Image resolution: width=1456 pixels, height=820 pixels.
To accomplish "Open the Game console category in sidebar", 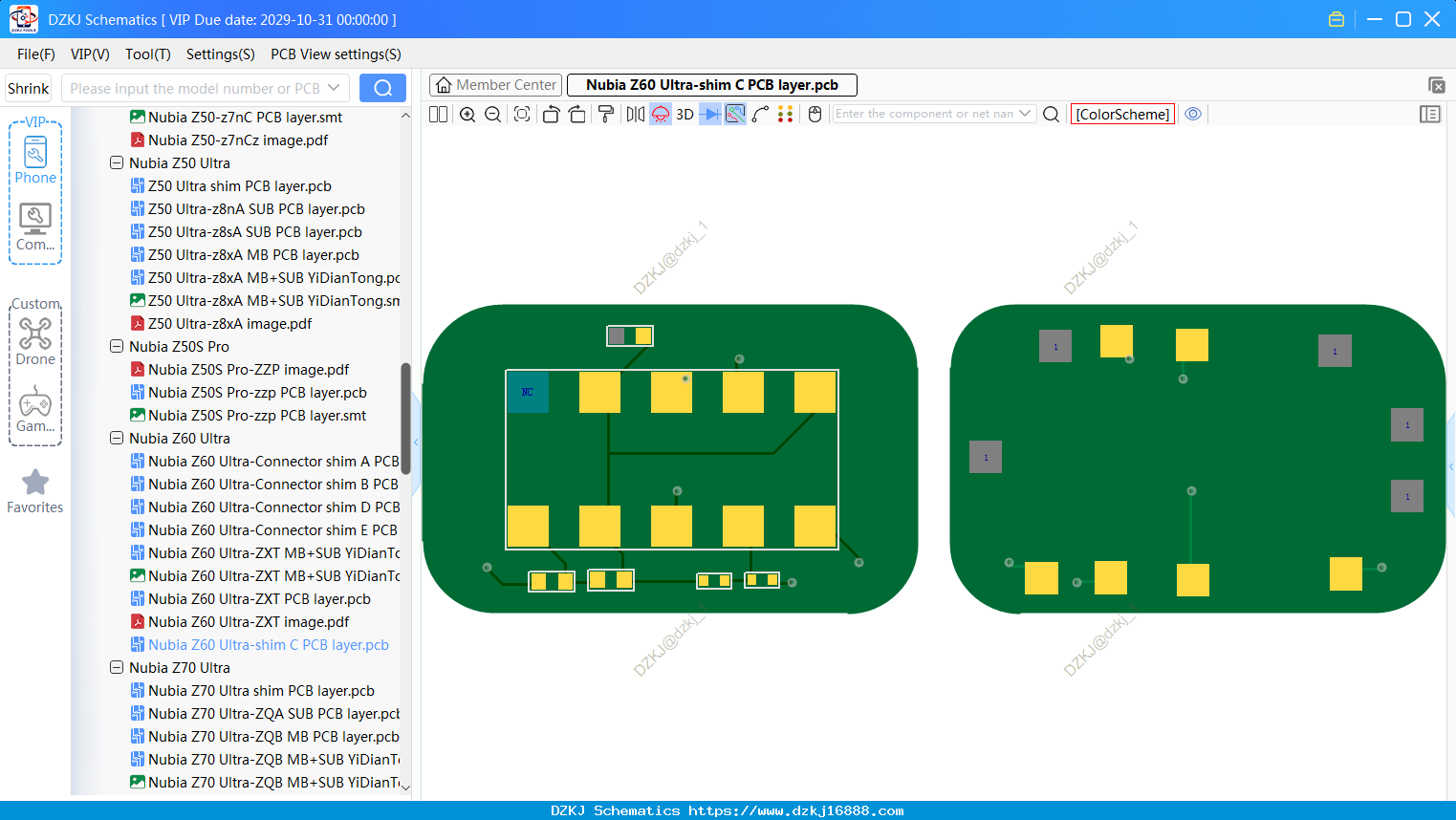I will click(x=35, y=409).
